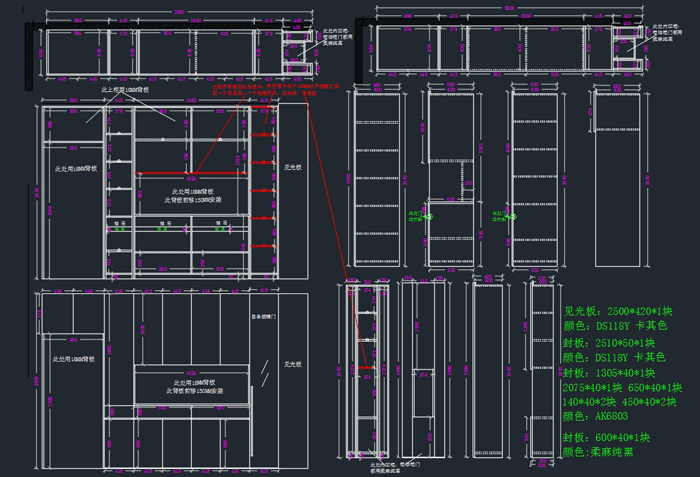This screenshot has width=700, height=477.
Task: Click the green 封板 600*40*1块 text
Action: 606,437
